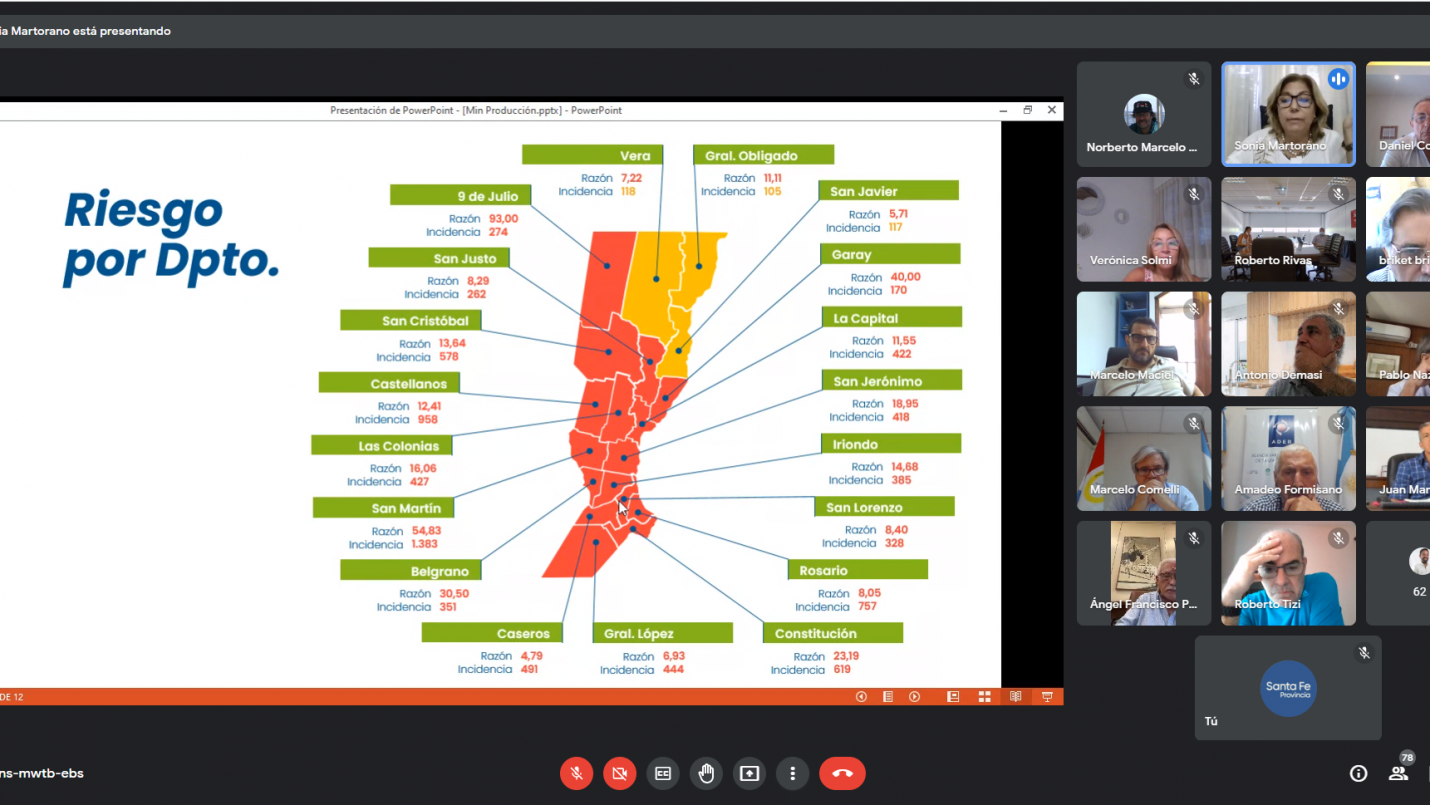Click the muted mic icon on Marcelo Comelli's tile
This screenshot has width=1430, height=805.
(x=1193, y=424)
